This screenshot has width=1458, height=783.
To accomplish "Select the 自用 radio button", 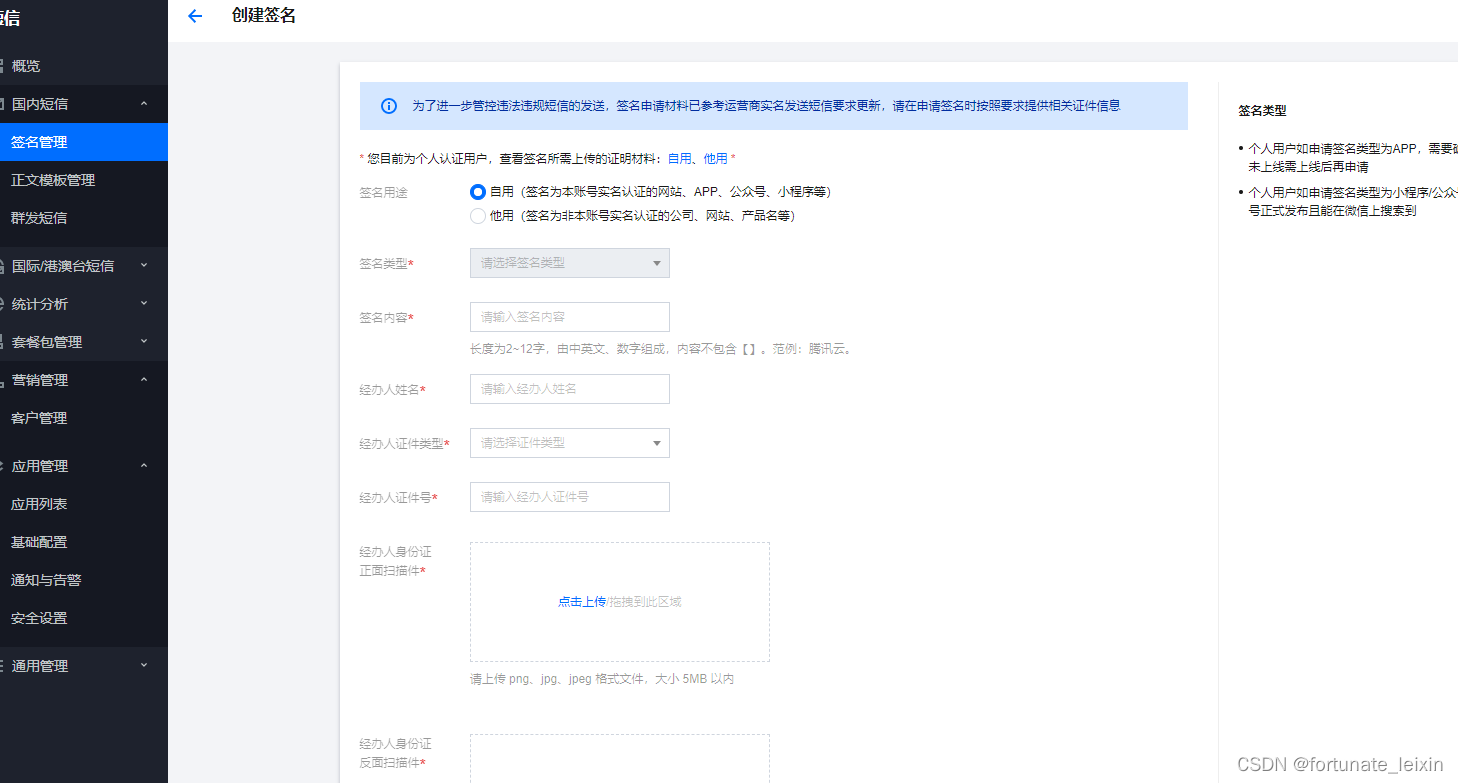I will pos(478,192).
